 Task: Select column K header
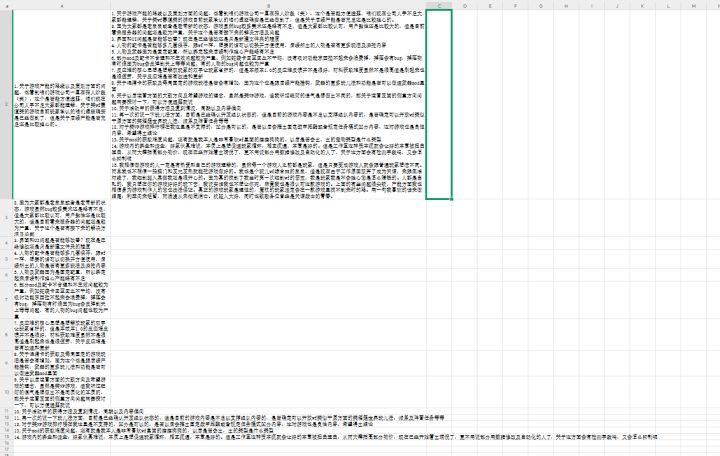click(642, 6)
